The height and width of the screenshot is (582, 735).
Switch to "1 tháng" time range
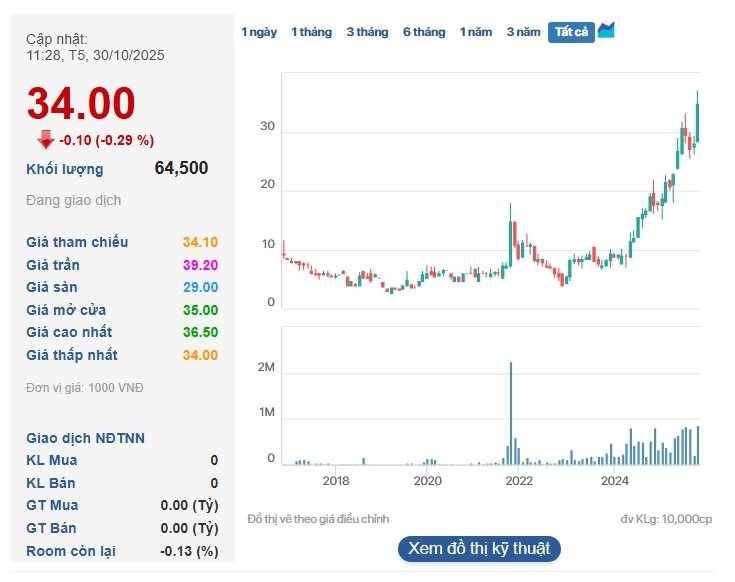311,32
